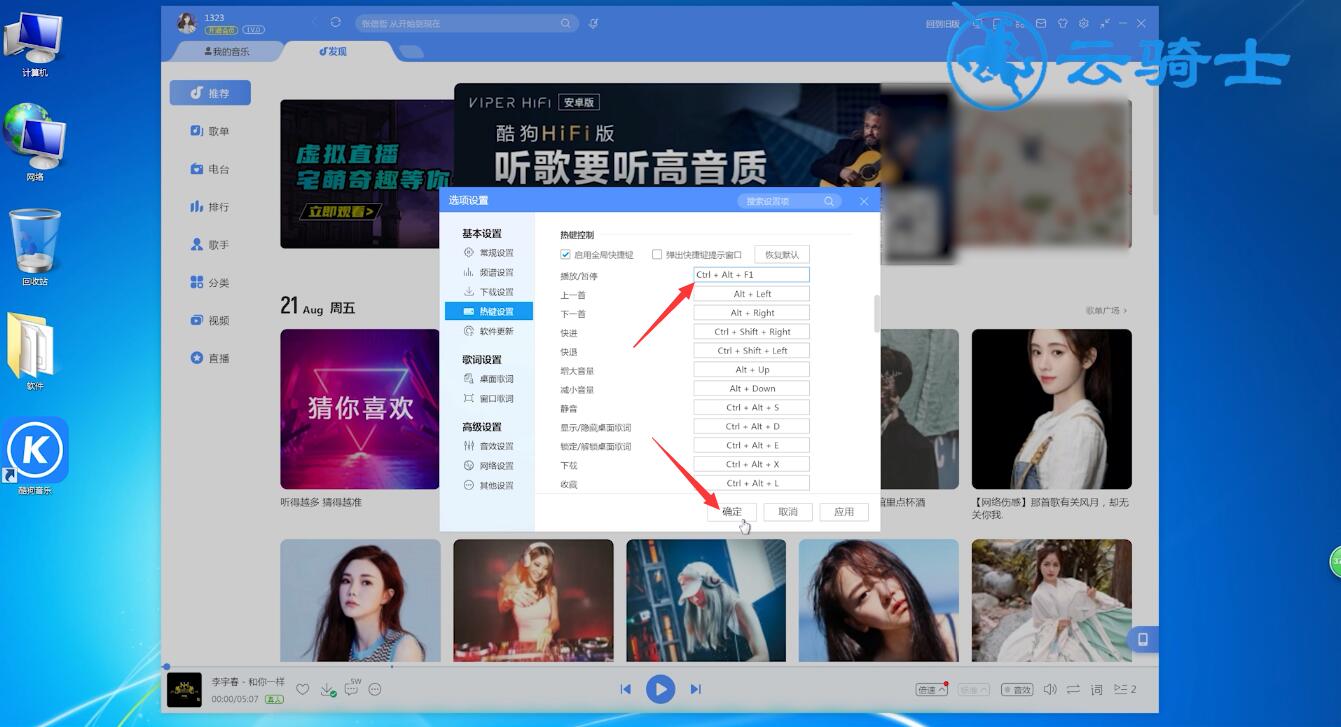Toggle 启用全局快捷键 checkbox
The width and height of the screenshot is (1341, 727).
tap(566, 254)
